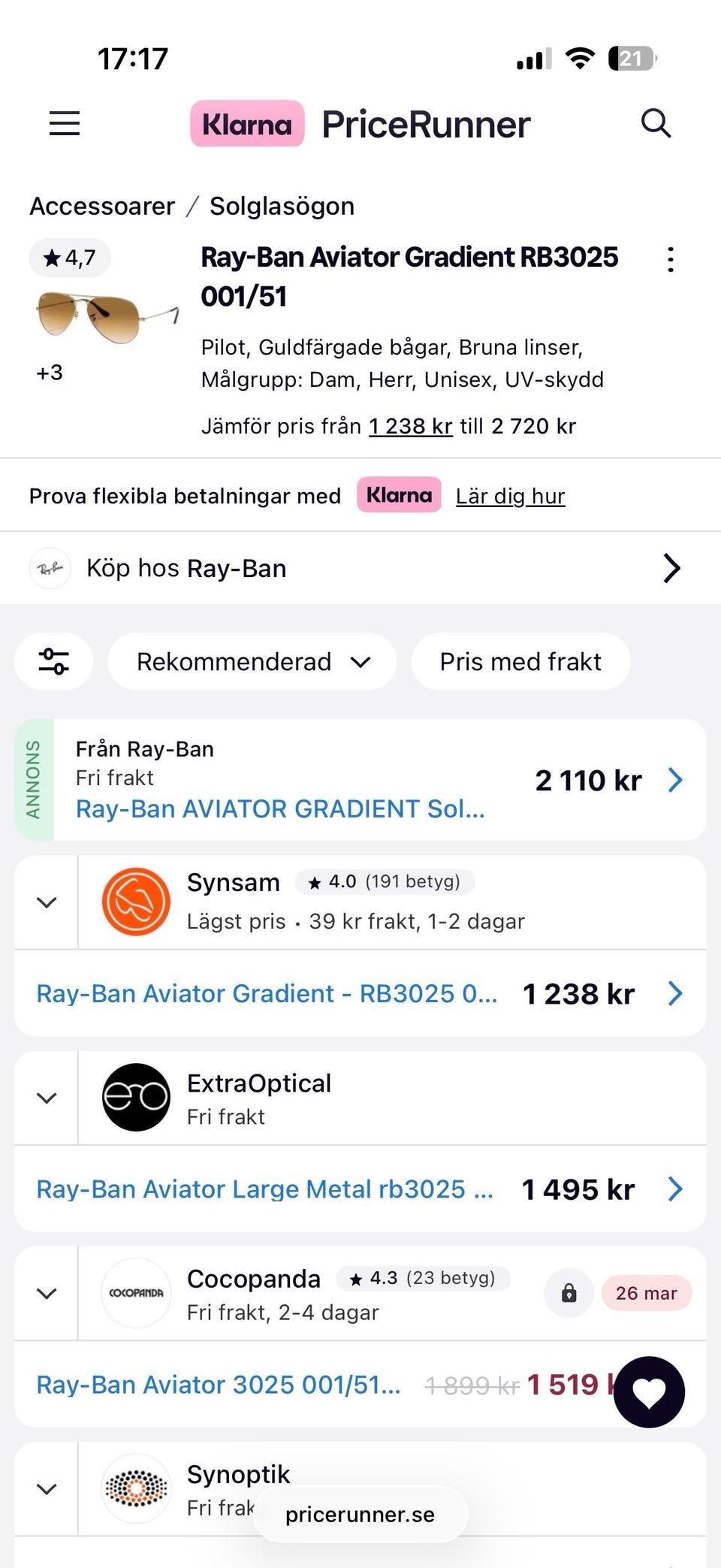Image resolution: width=721 pixels, height=1568 pixels.
Task: Tap the ExtraOptical black logo
Action: point(136,1097)
